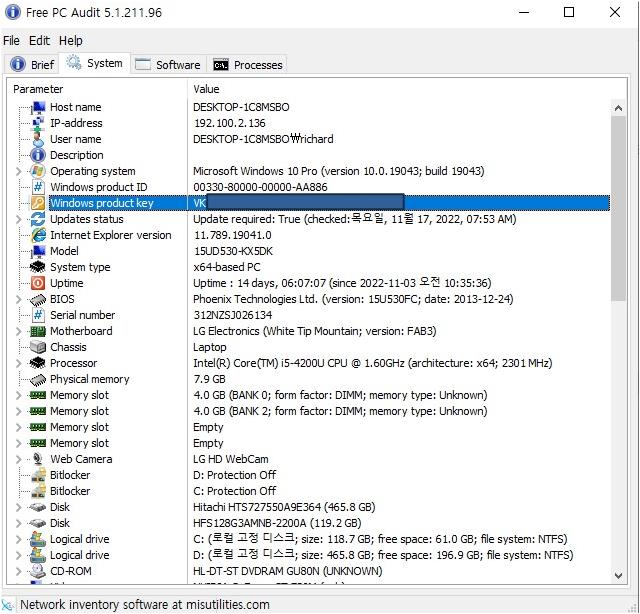Image resolution: width=640 pixels, height=614 pixels.
Task: Click the Web Camera icon
Action: (x=38, y=459)
